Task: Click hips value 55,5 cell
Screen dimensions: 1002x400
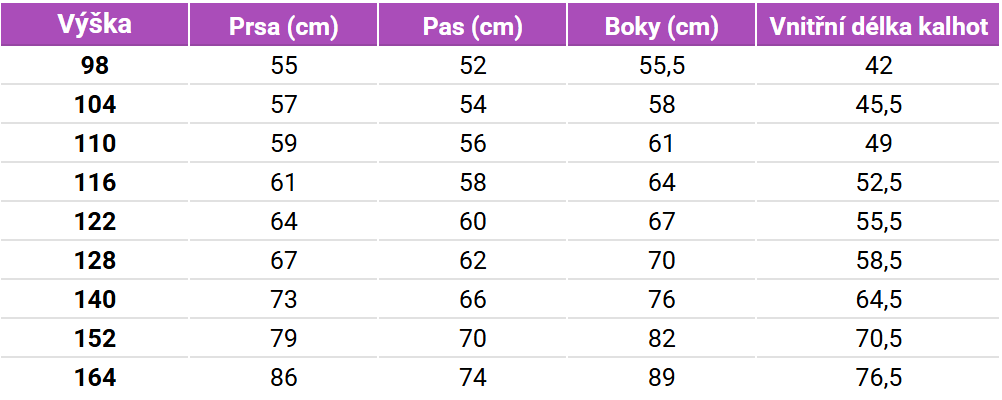Action: 662,66
